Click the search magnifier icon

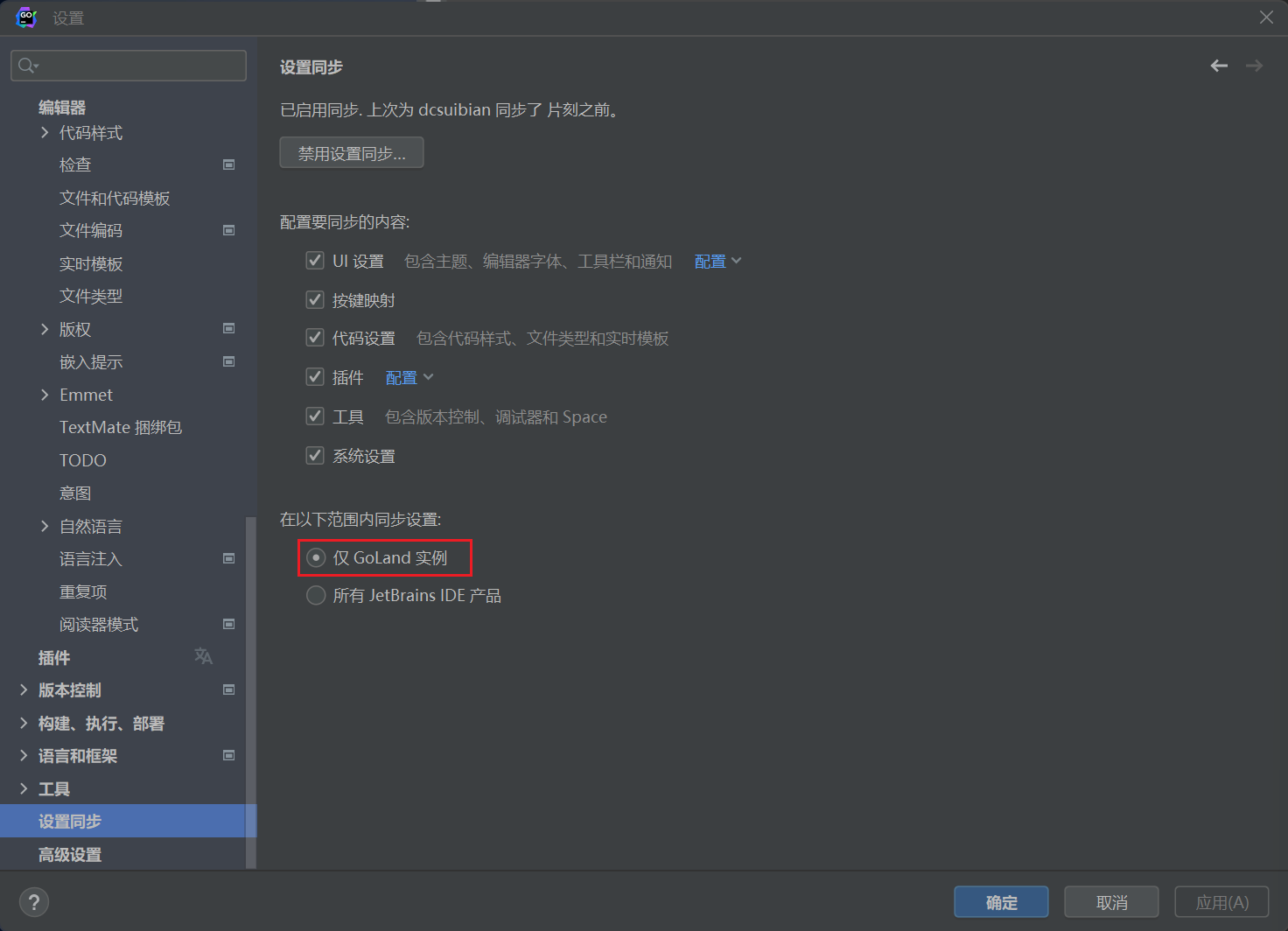click(x=26, y=66)
